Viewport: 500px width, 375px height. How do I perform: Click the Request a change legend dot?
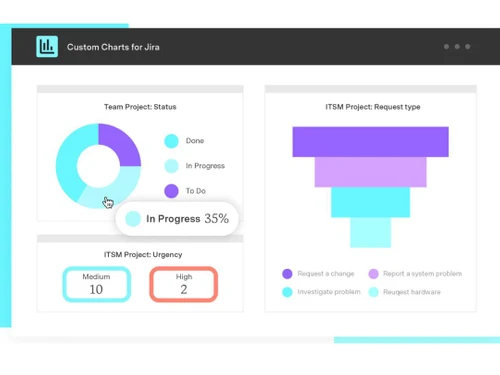[287, 274]
